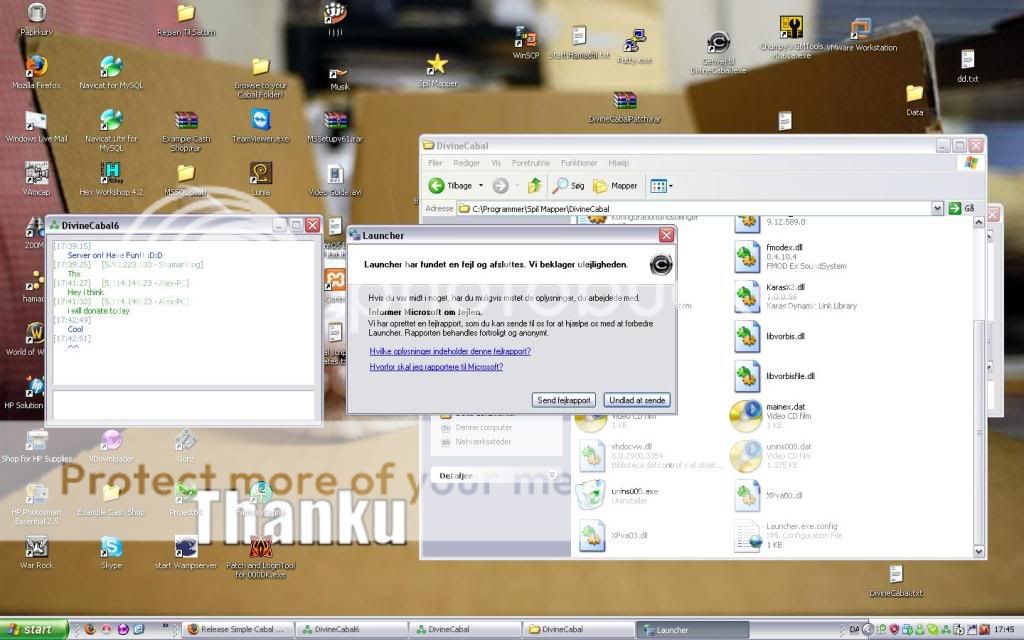This screenshot has width=1024, height=640.
Task: Open TeamViewer.exe on the desktop
Action: (x=260, y=120)
